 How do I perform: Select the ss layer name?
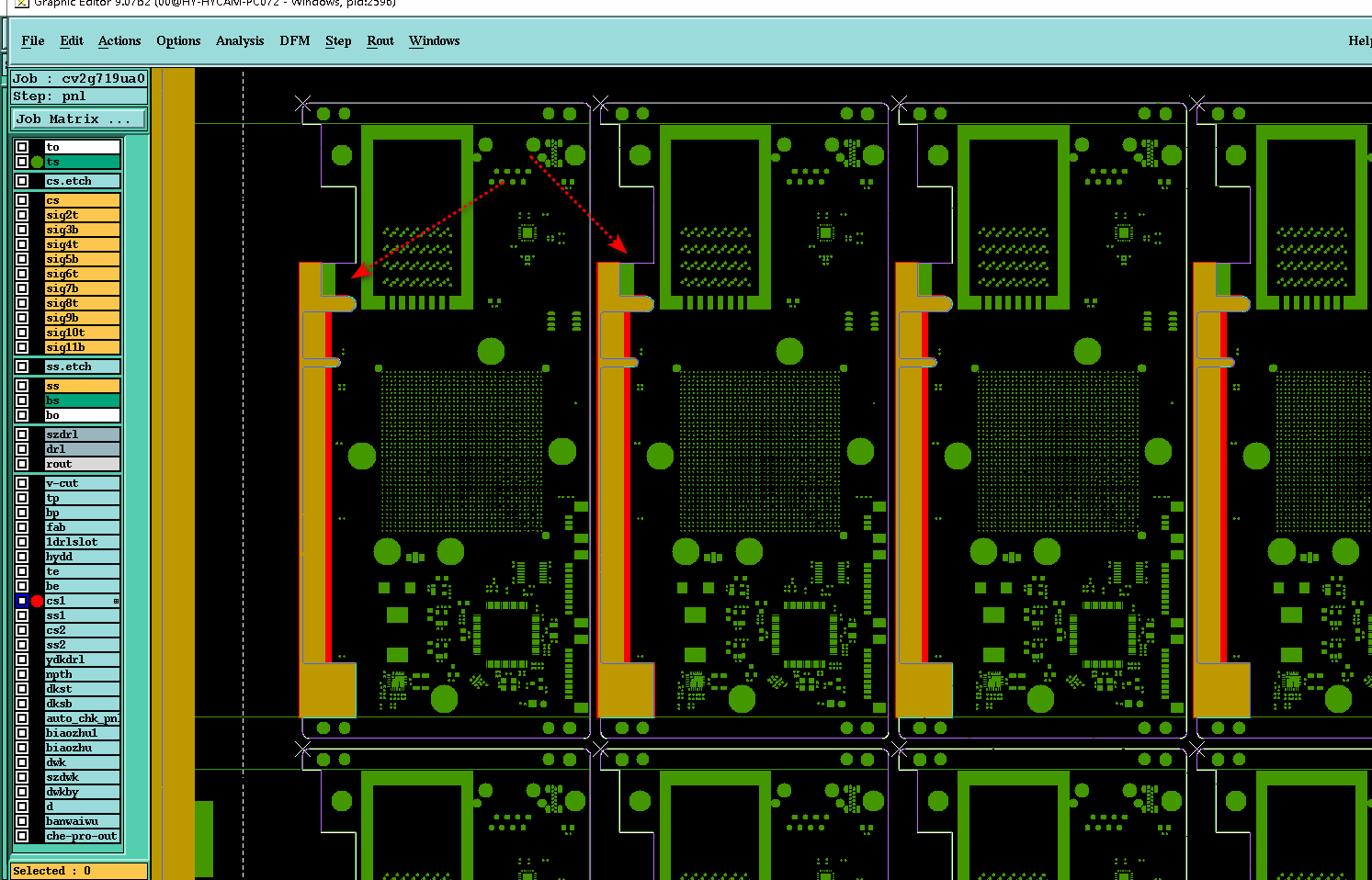(x=82, y=386)
